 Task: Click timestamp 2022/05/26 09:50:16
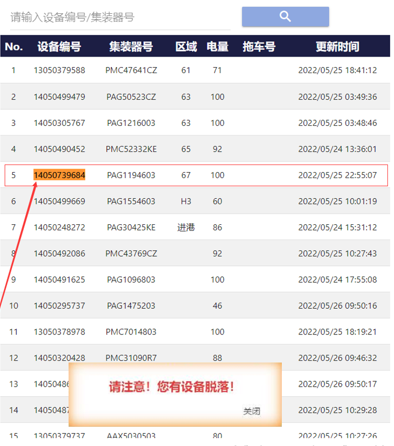337,306
